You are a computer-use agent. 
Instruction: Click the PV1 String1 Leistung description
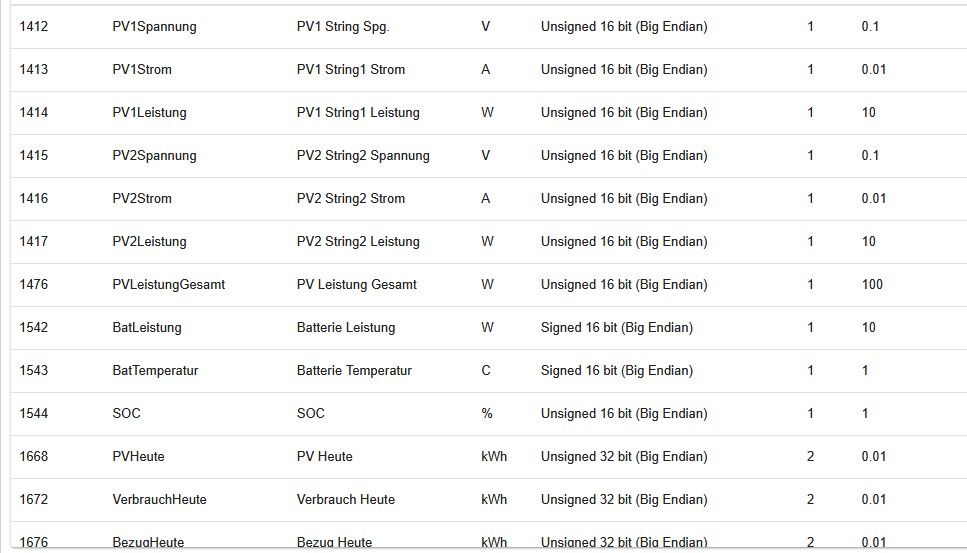point(358,113)
